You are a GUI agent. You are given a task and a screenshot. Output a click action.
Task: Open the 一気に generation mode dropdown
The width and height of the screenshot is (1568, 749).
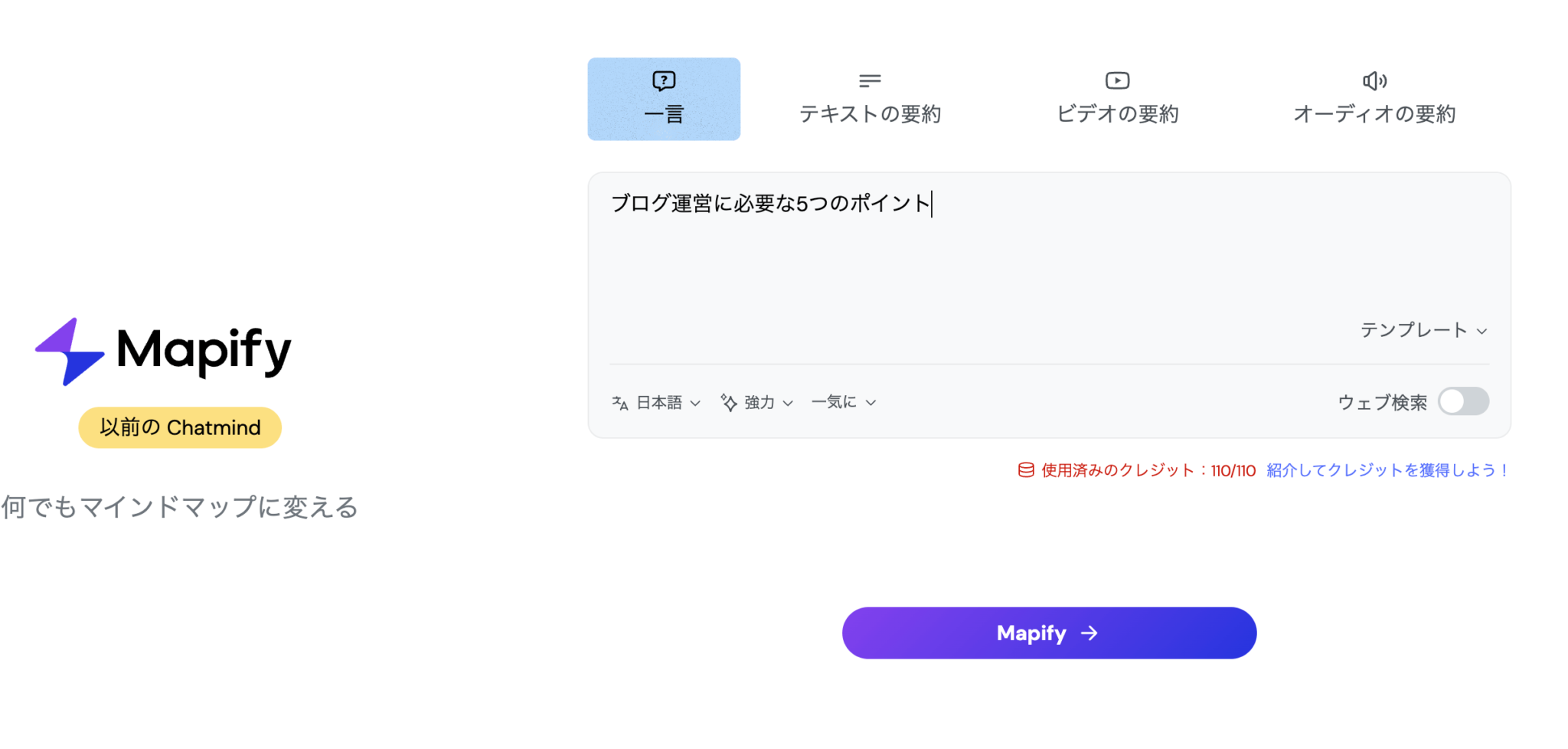click(x=841, y=401)
